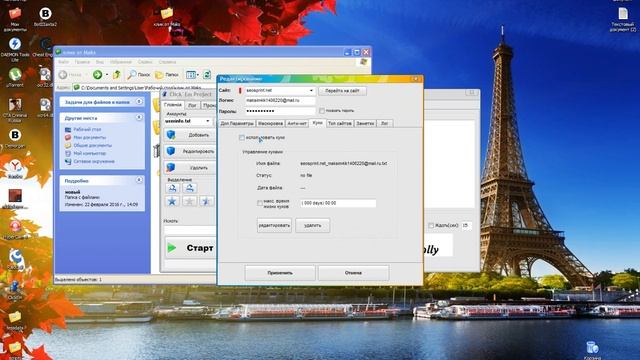Screen dimensions: 640x360
Task: Open Search (Поиск) in Explorer toolbar
Action: pos(138,75)
